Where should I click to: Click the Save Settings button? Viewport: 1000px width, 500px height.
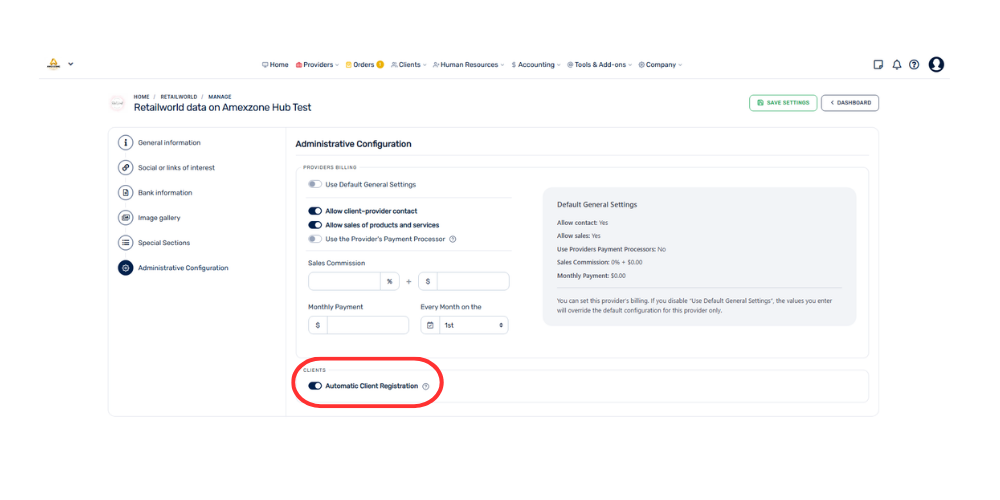(x=783, y=103)
